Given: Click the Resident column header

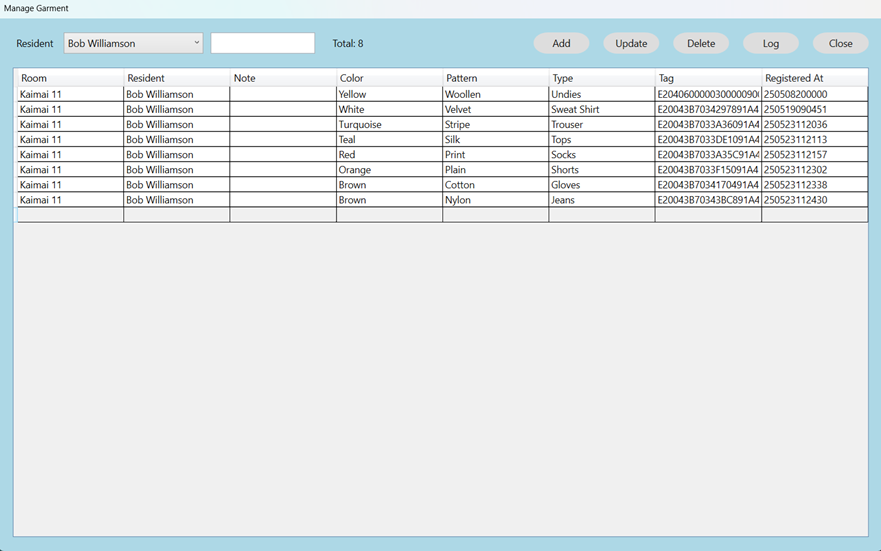Looking at the screenshot, I should 176,78.
